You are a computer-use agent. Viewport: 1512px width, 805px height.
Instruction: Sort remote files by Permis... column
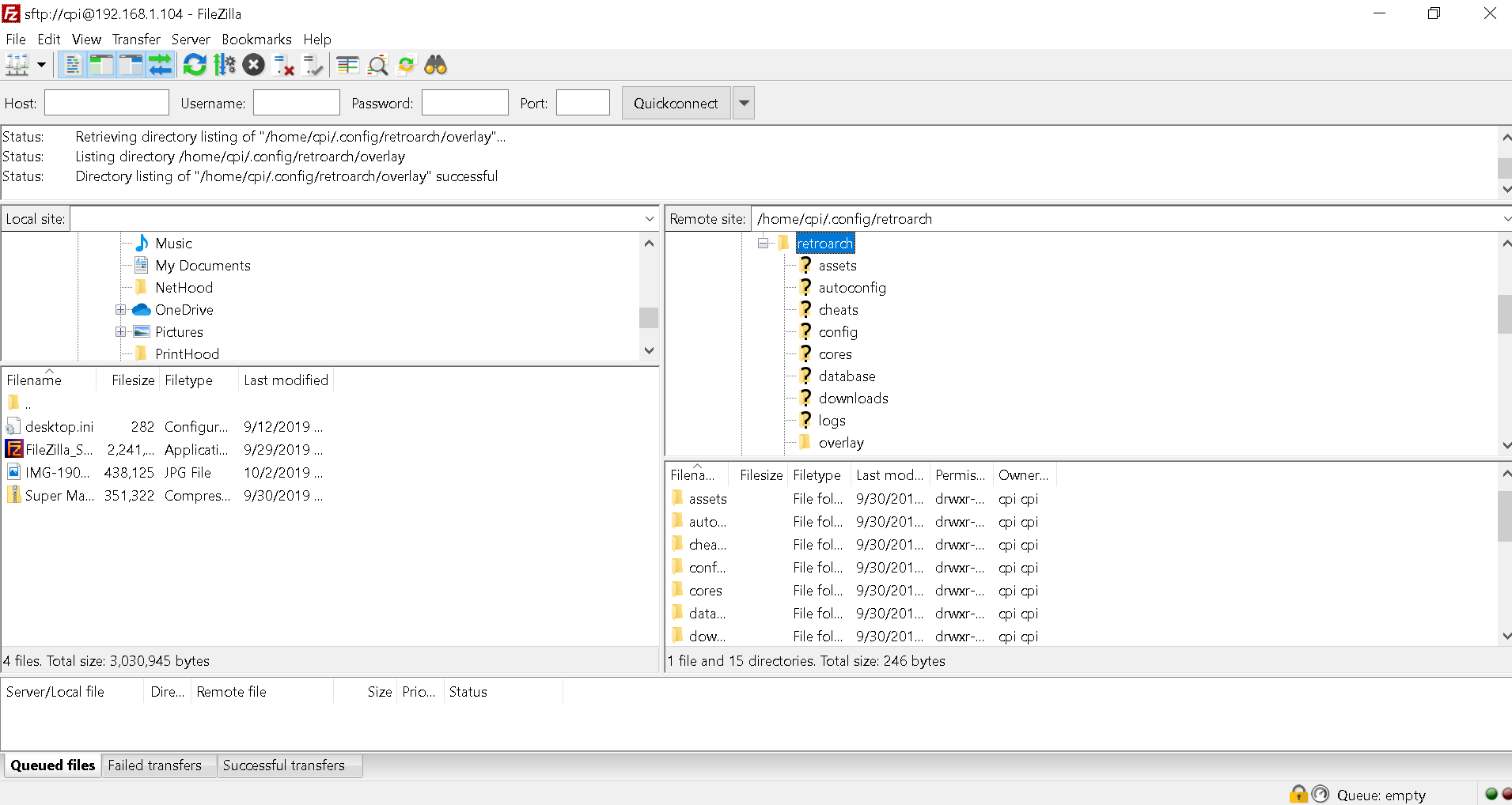pos(961,475)
